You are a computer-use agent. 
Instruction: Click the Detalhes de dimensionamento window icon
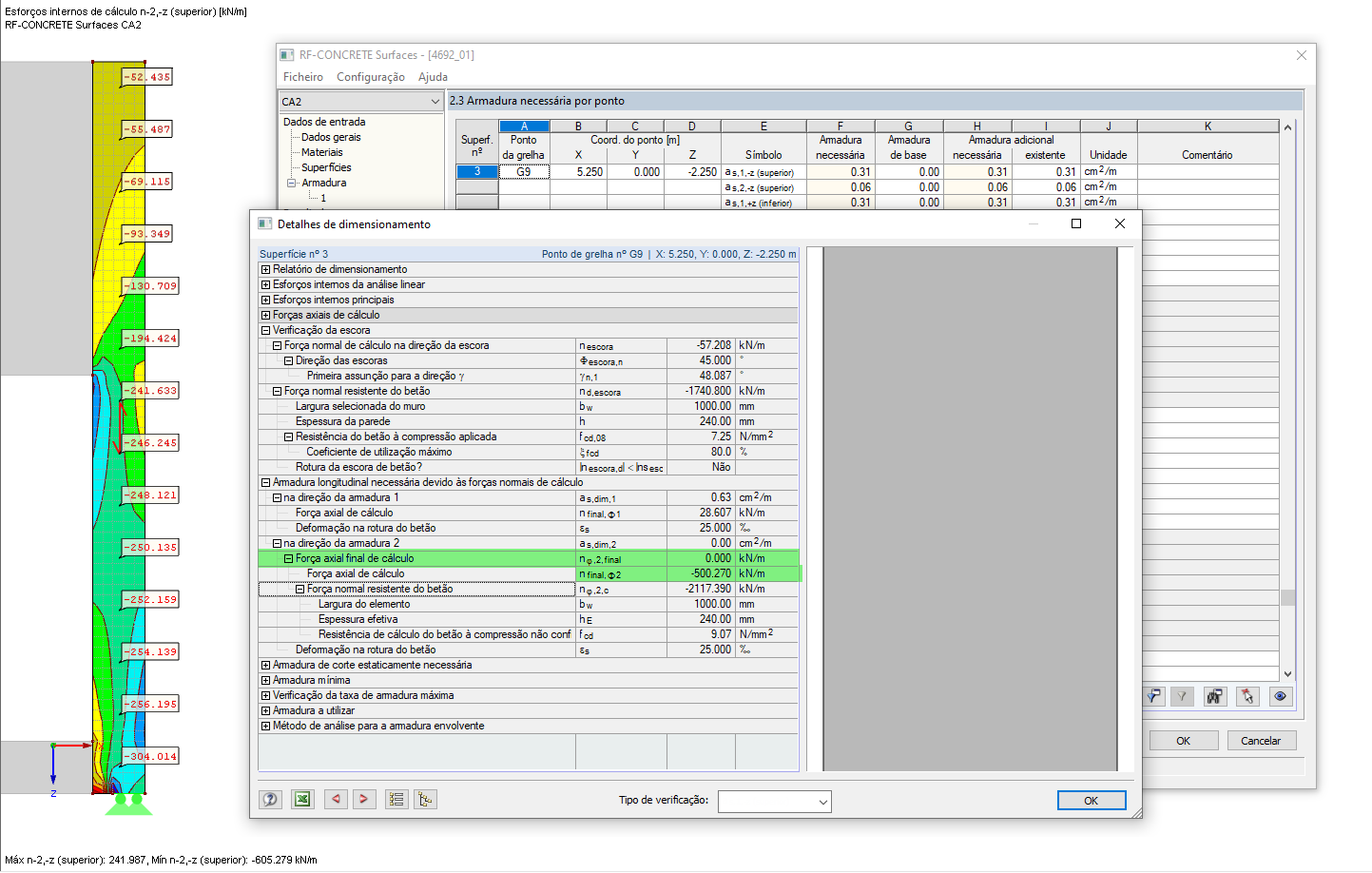click(x=265, y=224)
